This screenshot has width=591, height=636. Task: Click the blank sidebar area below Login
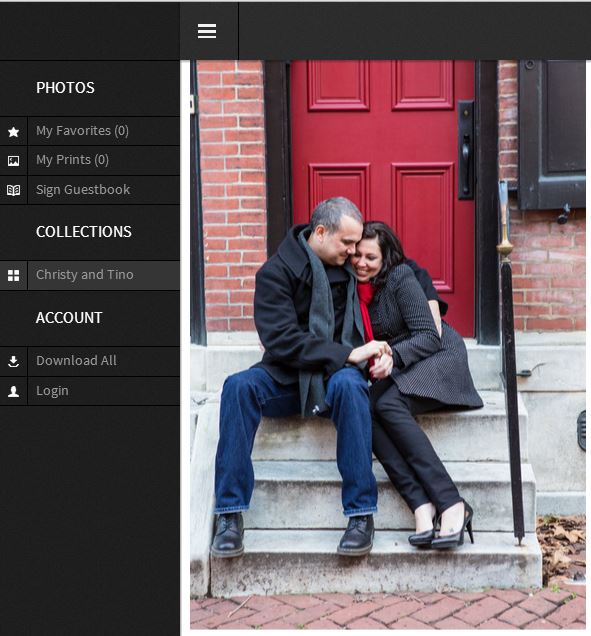90,521
